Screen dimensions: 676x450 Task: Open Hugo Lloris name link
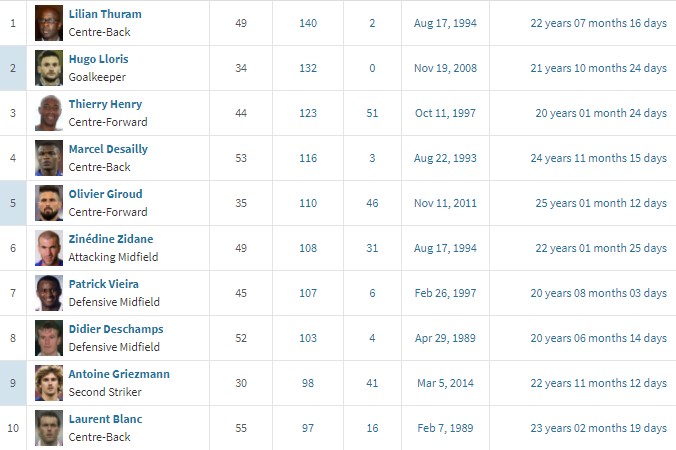98,60
